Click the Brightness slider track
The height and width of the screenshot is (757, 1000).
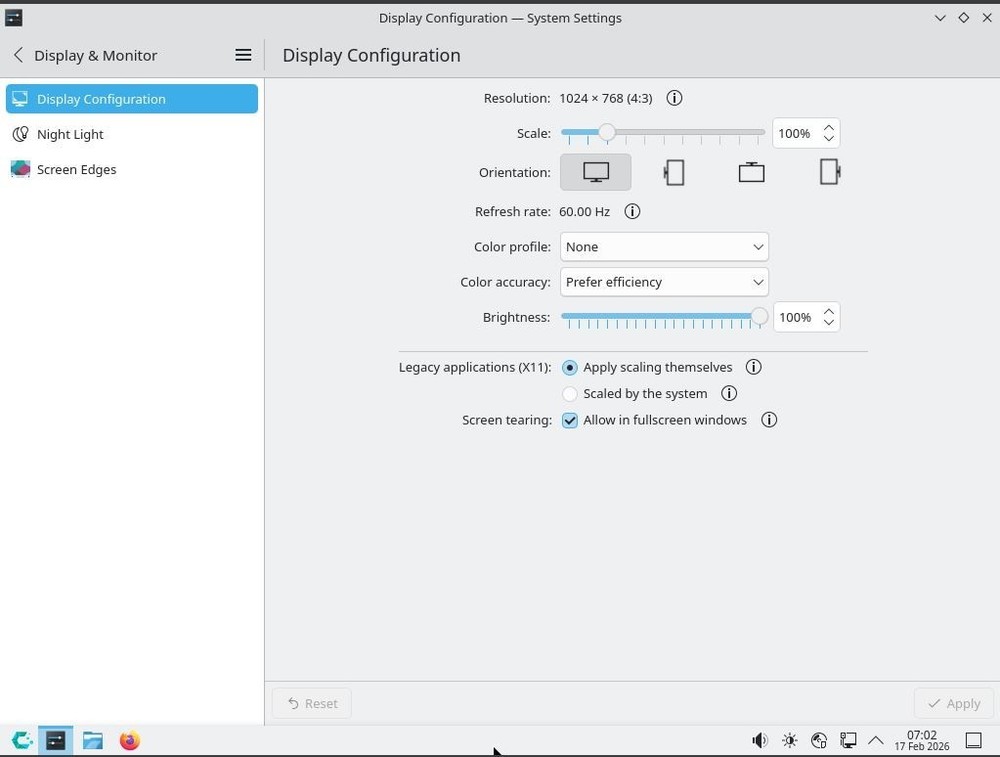pyautogui.click(x=660, y=317)
